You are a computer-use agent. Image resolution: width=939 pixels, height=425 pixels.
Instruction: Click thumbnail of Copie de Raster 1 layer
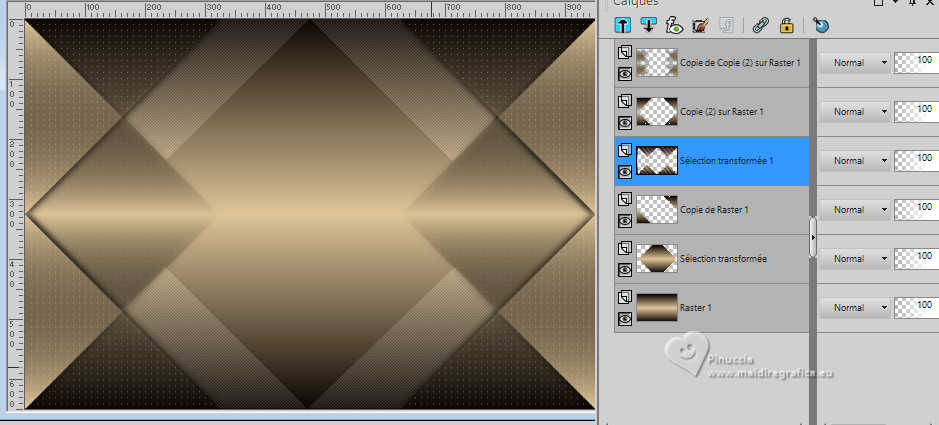pos(657,210)
